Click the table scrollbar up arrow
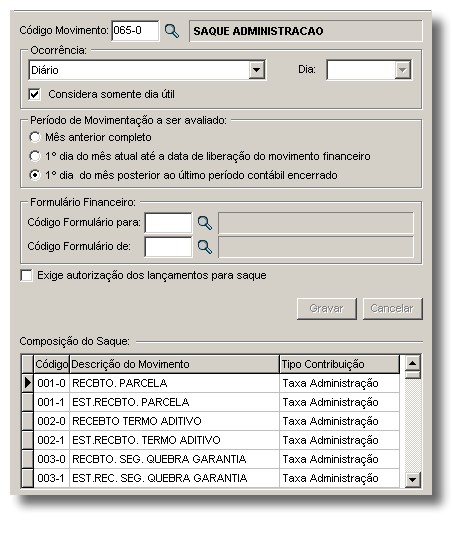This screenshot has height=545, width=452. coord(412,364)
